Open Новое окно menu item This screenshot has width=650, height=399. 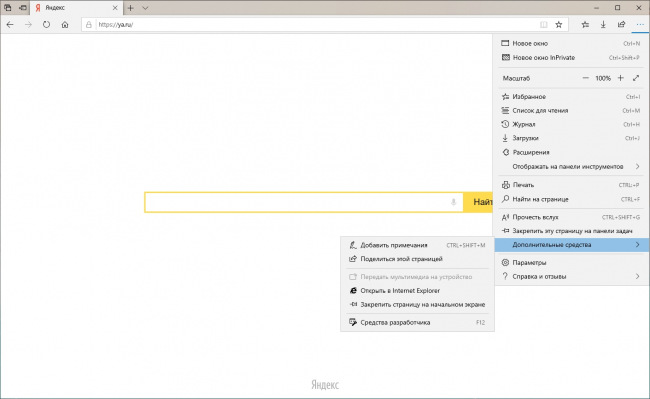(x=571, y=44)
